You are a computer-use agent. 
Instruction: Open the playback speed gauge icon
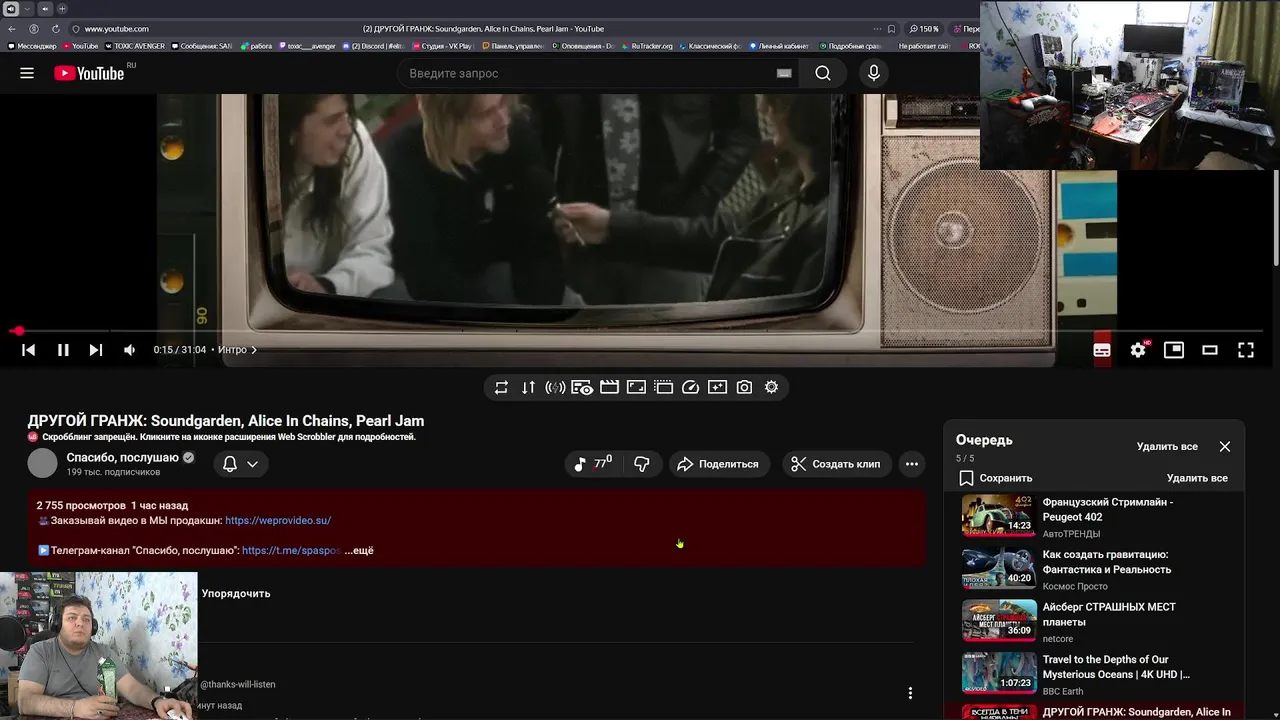coord(690,387)
